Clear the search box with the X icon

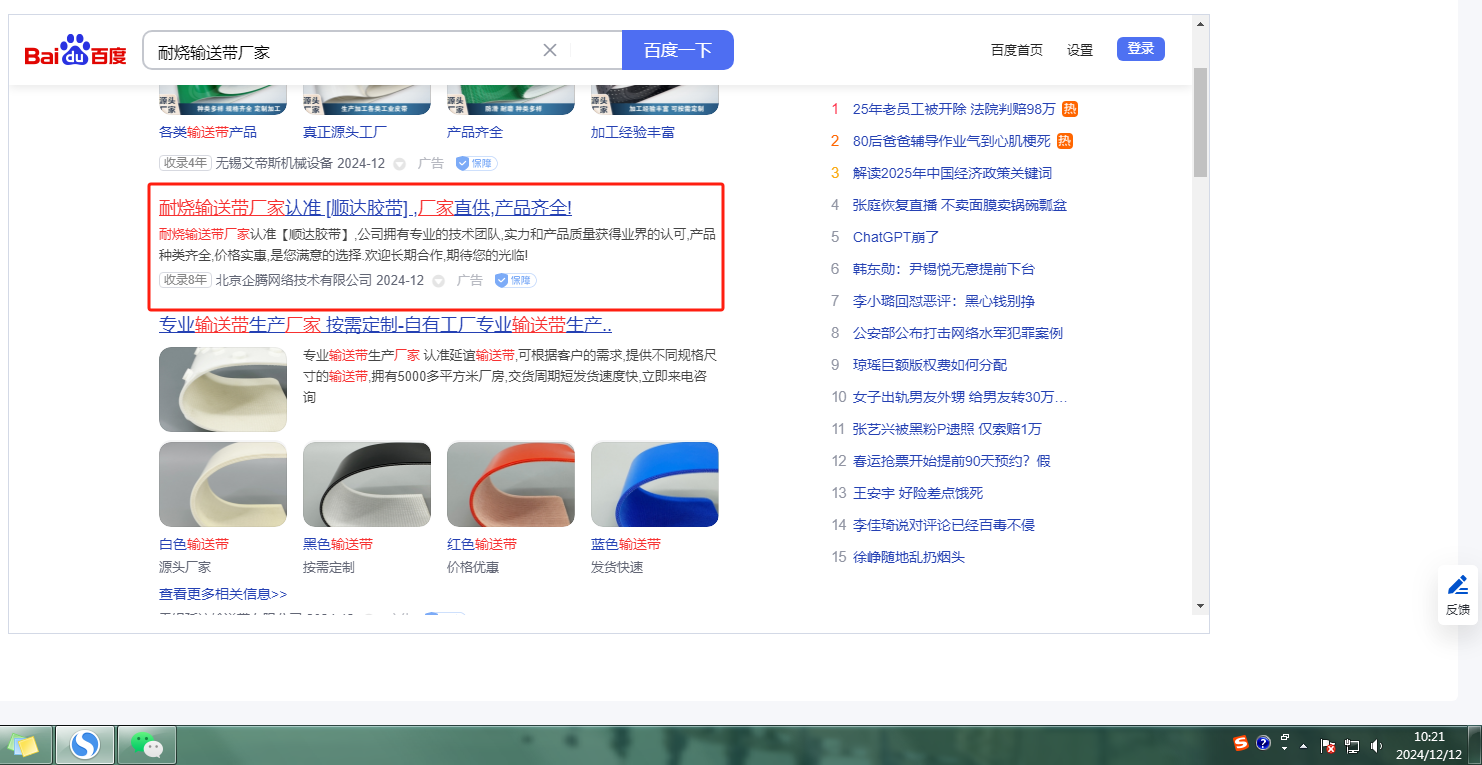[x=550, y=50]
